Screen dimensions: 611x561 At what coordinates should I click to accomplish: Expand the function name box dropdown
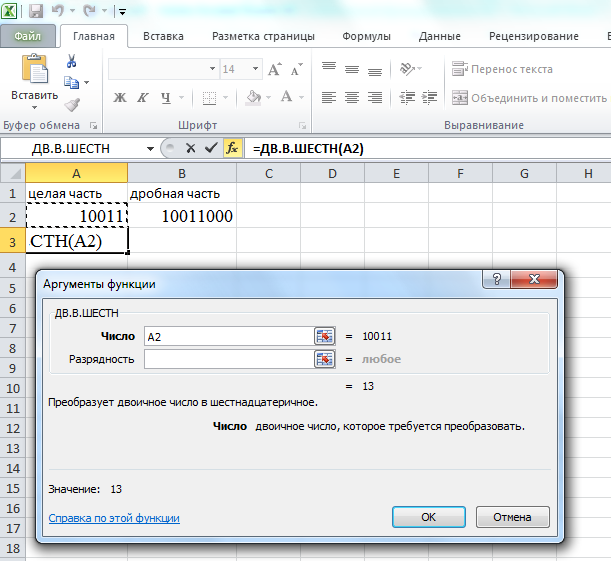click(x=150, y=148)
